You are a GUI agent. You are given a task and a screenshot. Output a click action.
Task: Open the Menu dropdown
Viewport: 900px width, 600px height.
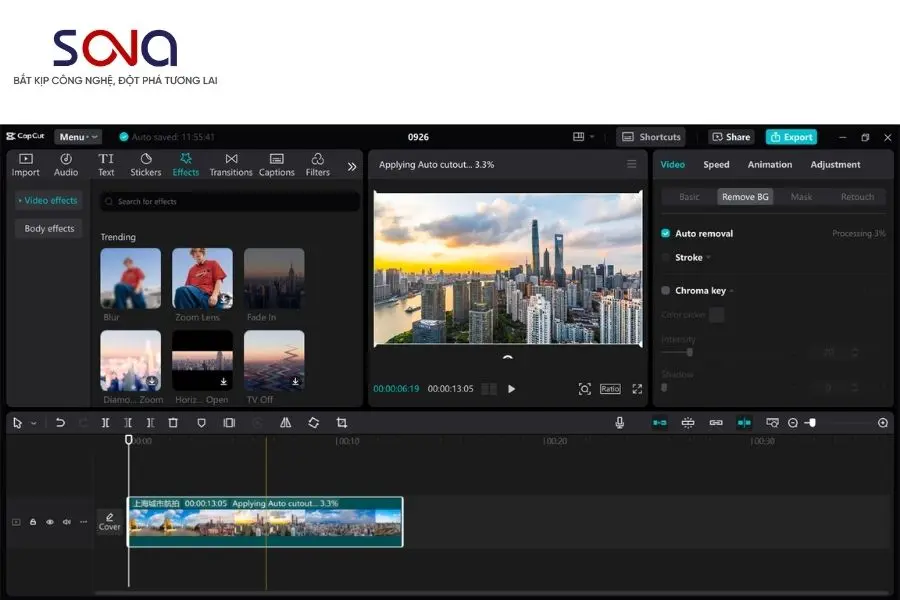point(78,137)
